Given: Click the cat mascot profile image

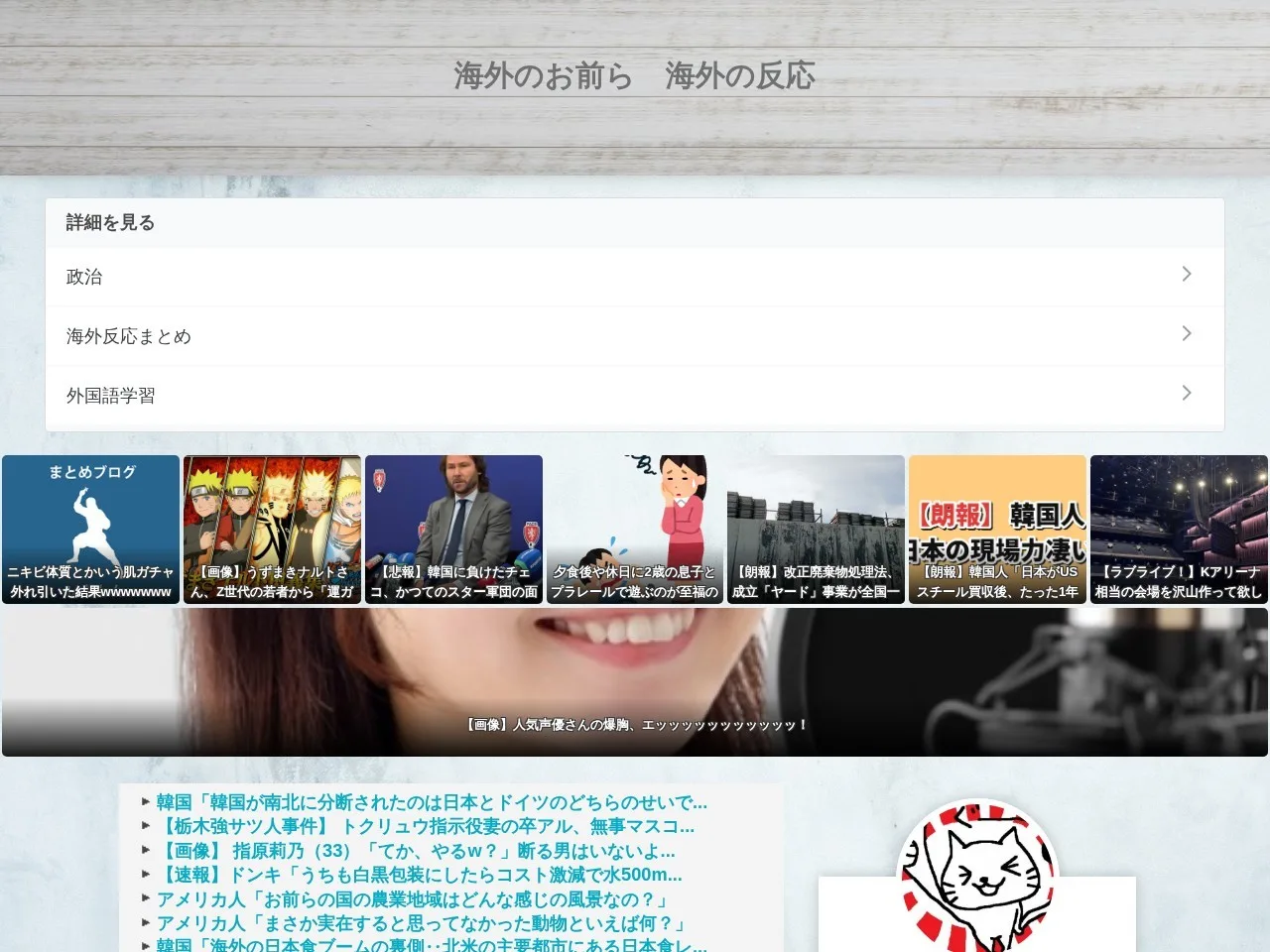Looking at the screenshot, I should 977,877.
